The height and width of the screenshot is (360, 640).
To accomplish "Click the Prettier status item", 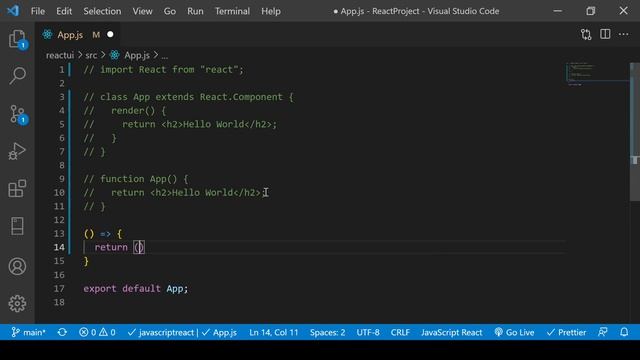I will coord(567,332).
